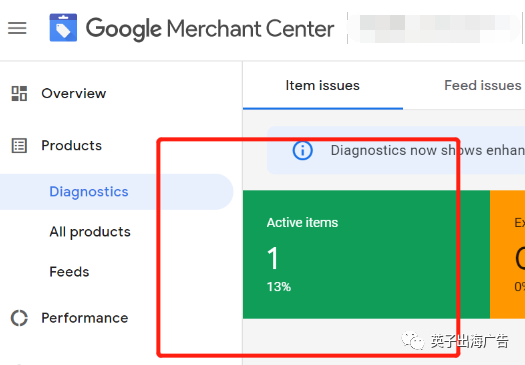525x365 pixels.
Task: Switch to the Item issues tab
Action: tap(322, 86)
